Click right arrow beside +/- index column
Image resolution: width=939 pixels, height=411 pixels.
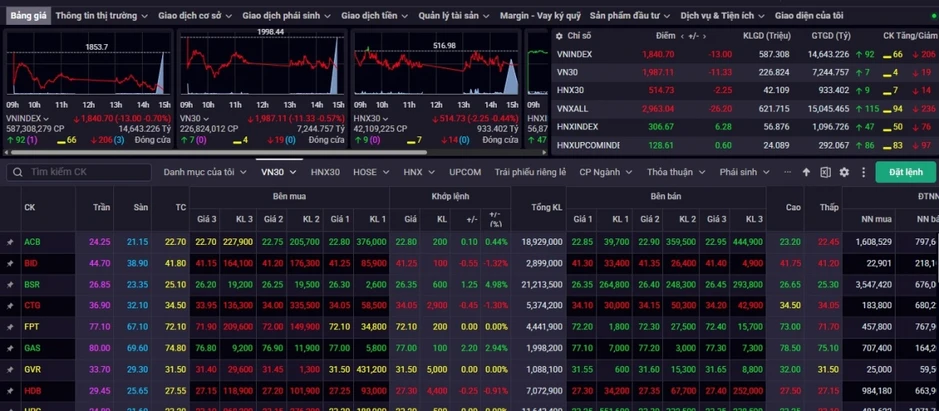pos(705,36)
